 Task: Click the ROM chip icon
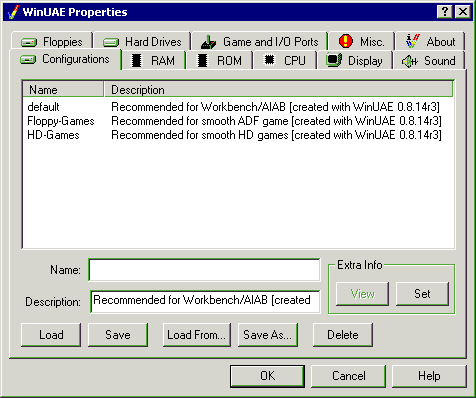click(202, 61)
